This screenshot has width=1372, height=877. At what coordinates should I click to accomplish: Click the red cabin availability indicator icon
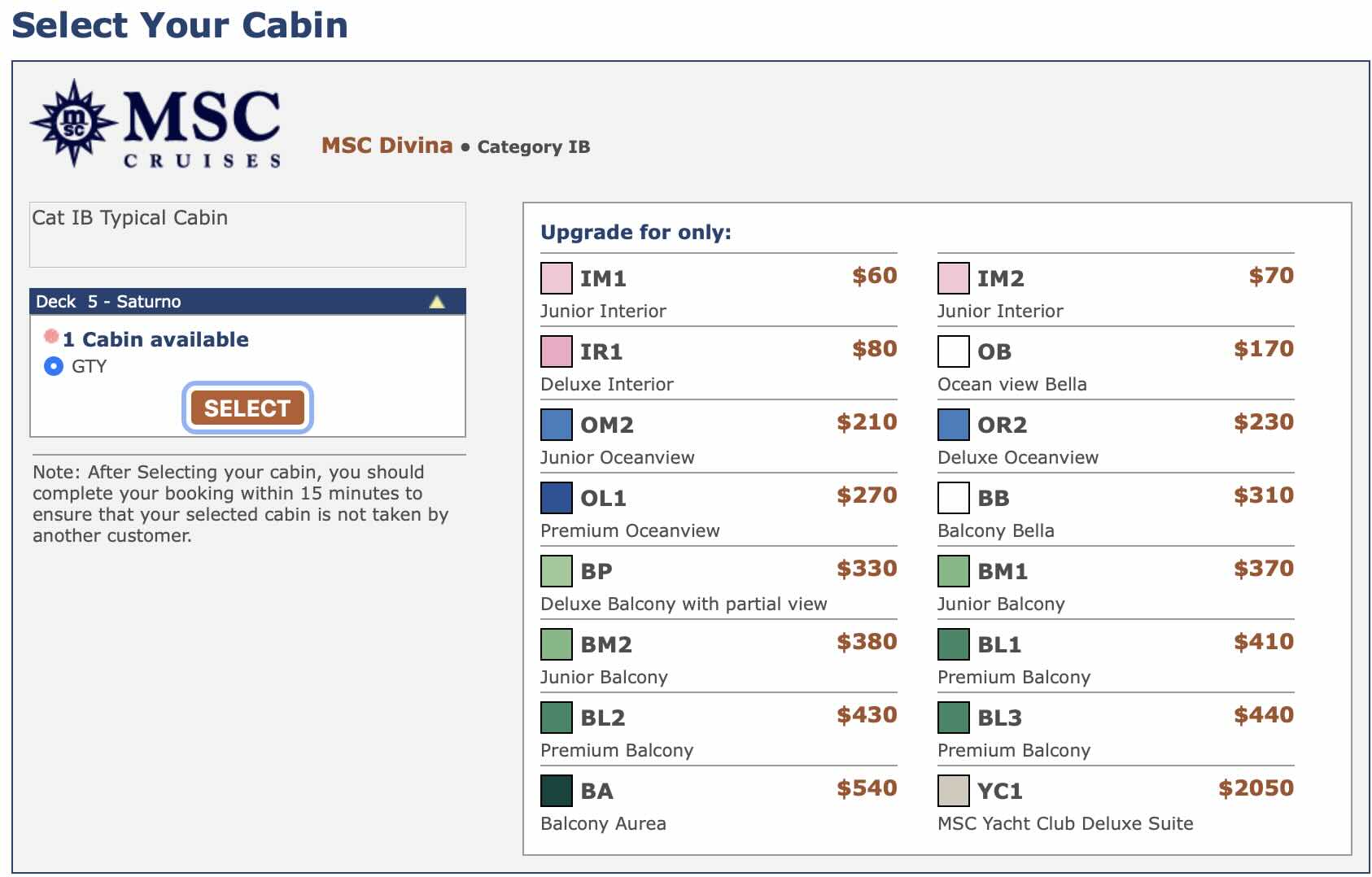(x=51, y=336)
